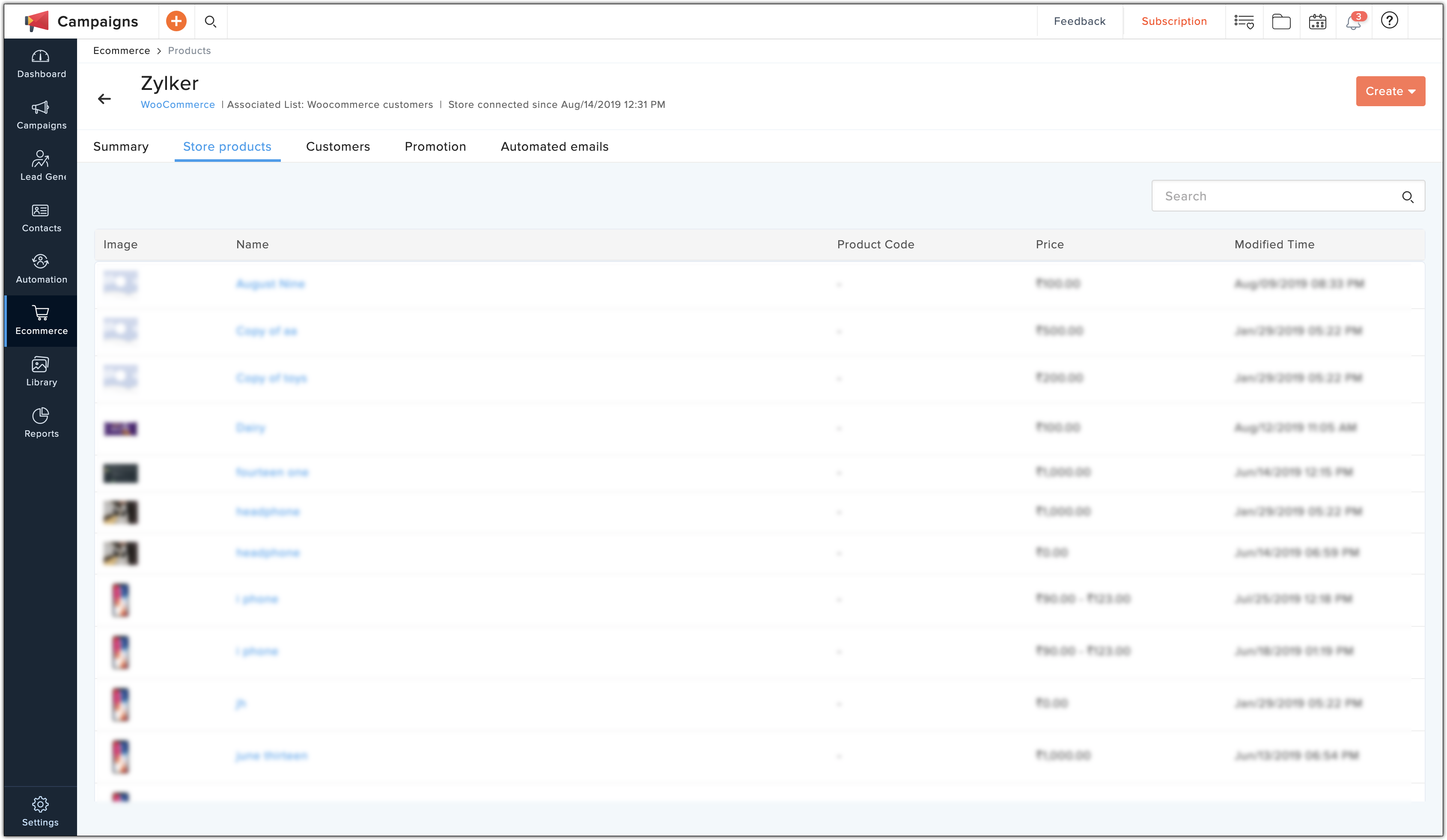The width and height of the screenshot is (1447, 840).
Task: Click the list favorites icon in header
Action: (1244, 22)
